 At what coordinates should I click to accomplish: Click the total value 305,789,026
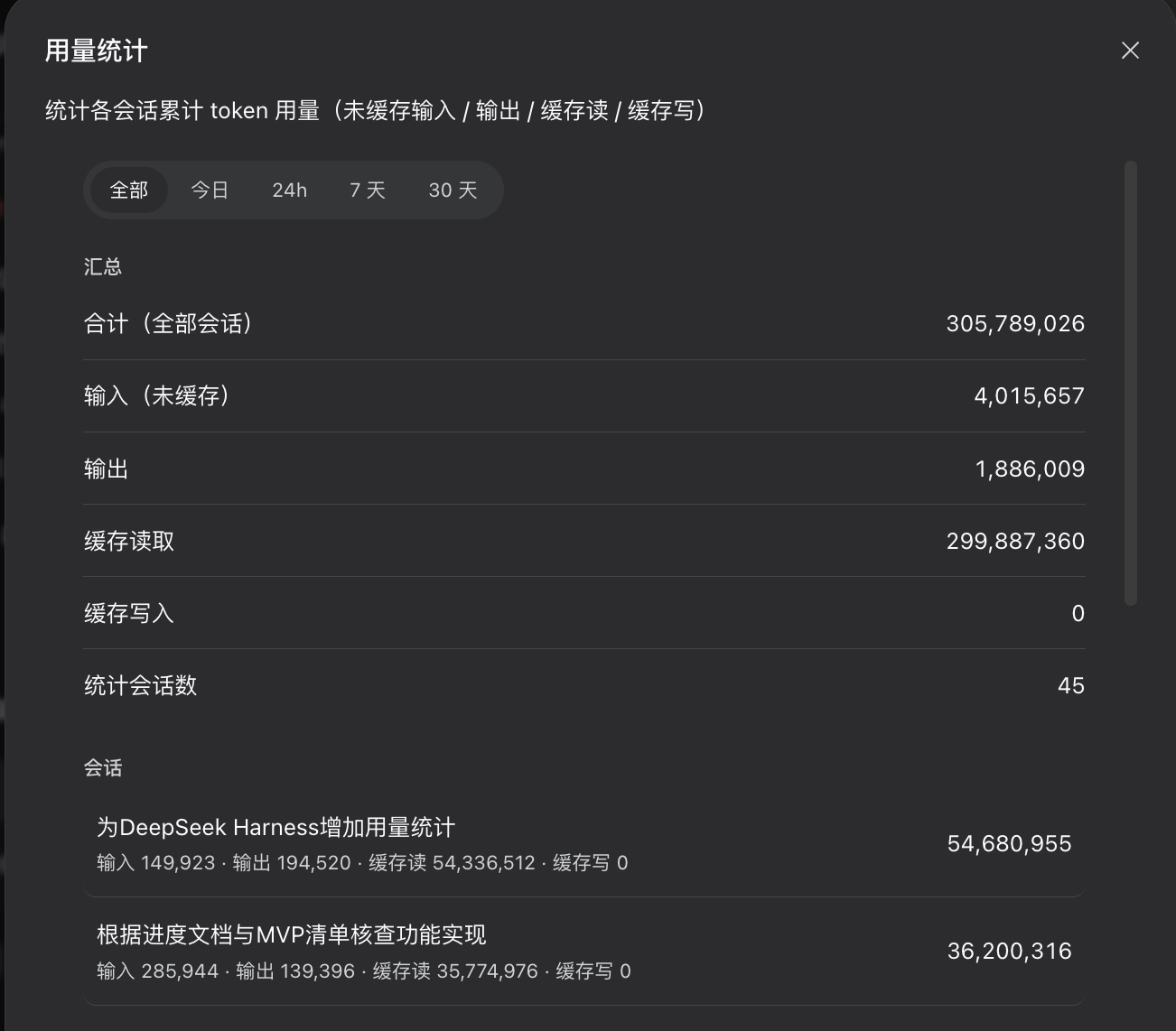click(1015, 324)
